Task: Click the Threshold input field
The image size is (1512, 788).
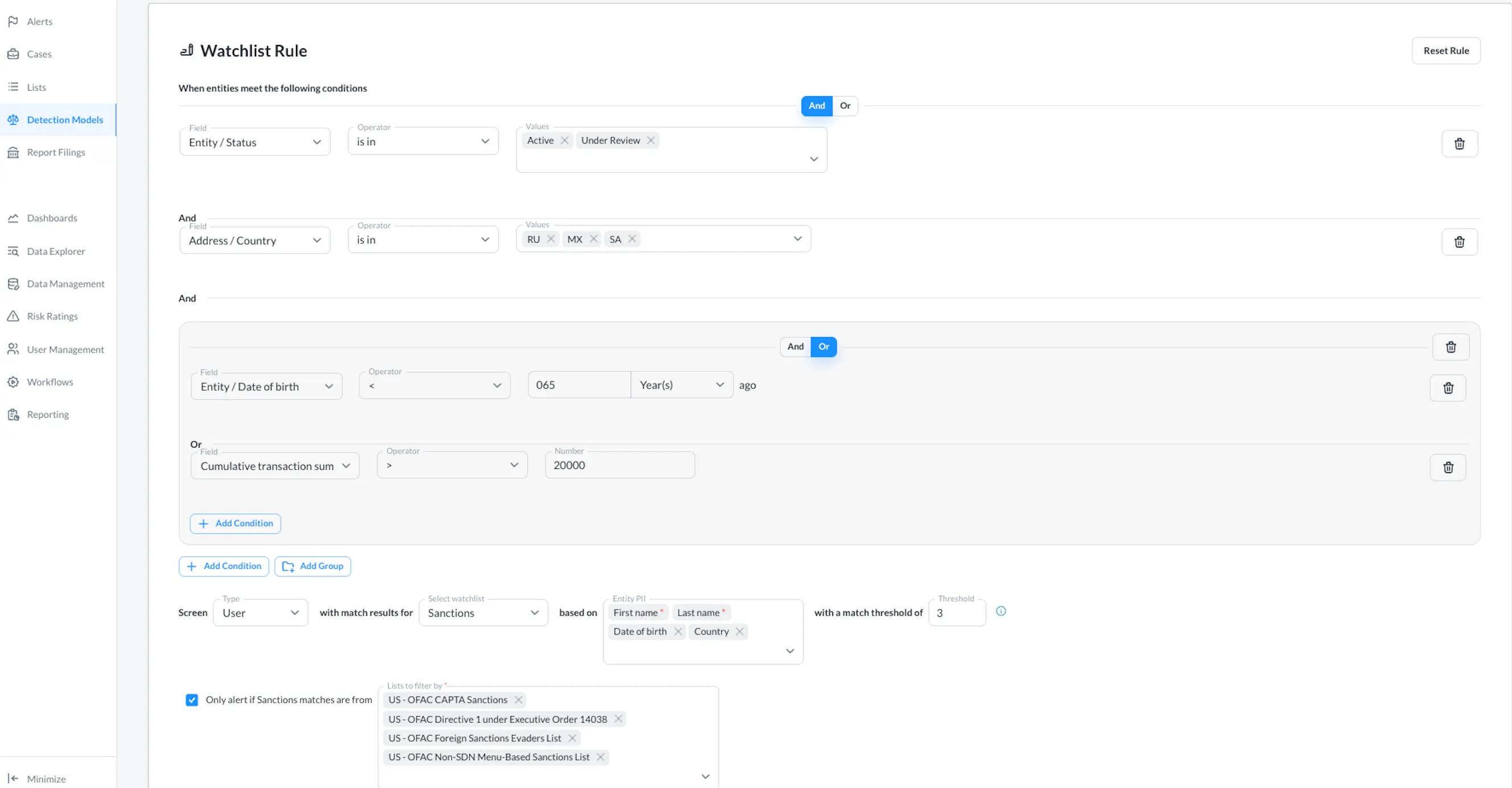Action: 957,613
